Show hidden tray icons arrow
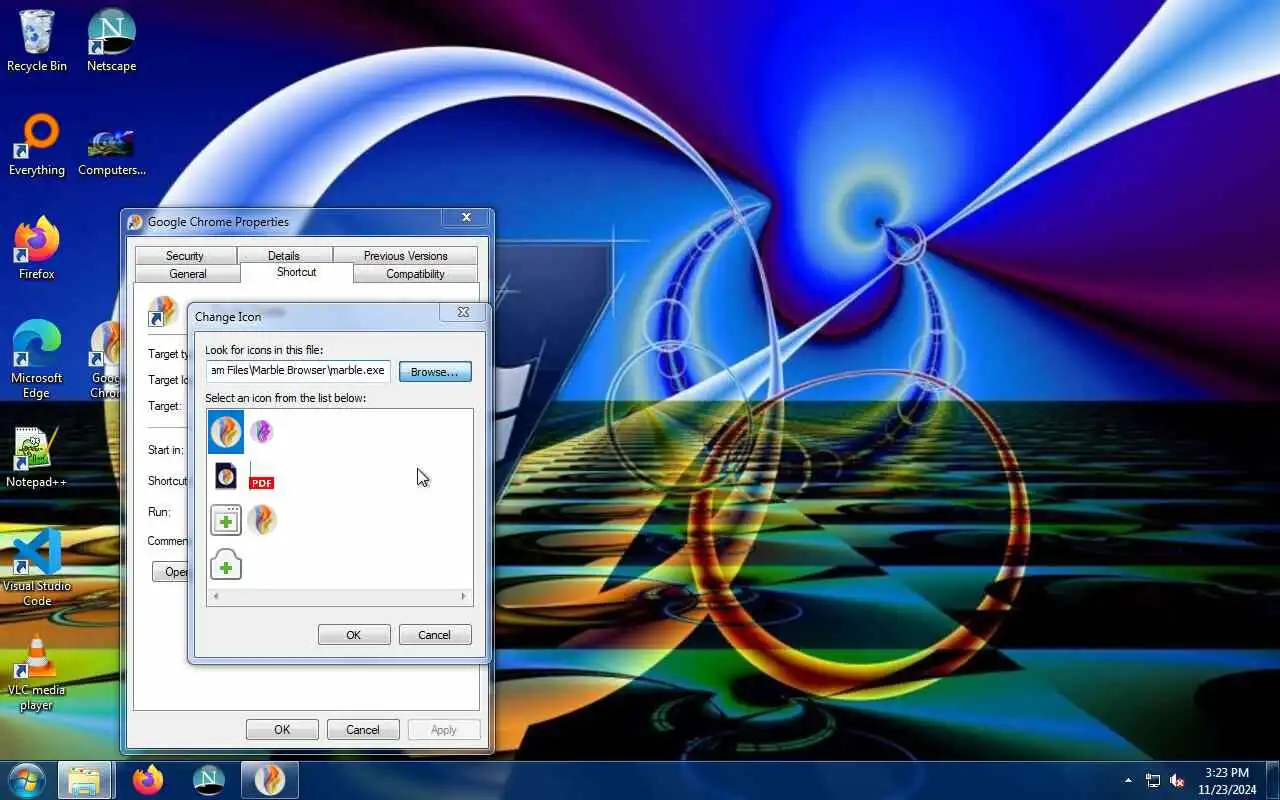This screenshot has width=1280, height=800. (1128, 781)
